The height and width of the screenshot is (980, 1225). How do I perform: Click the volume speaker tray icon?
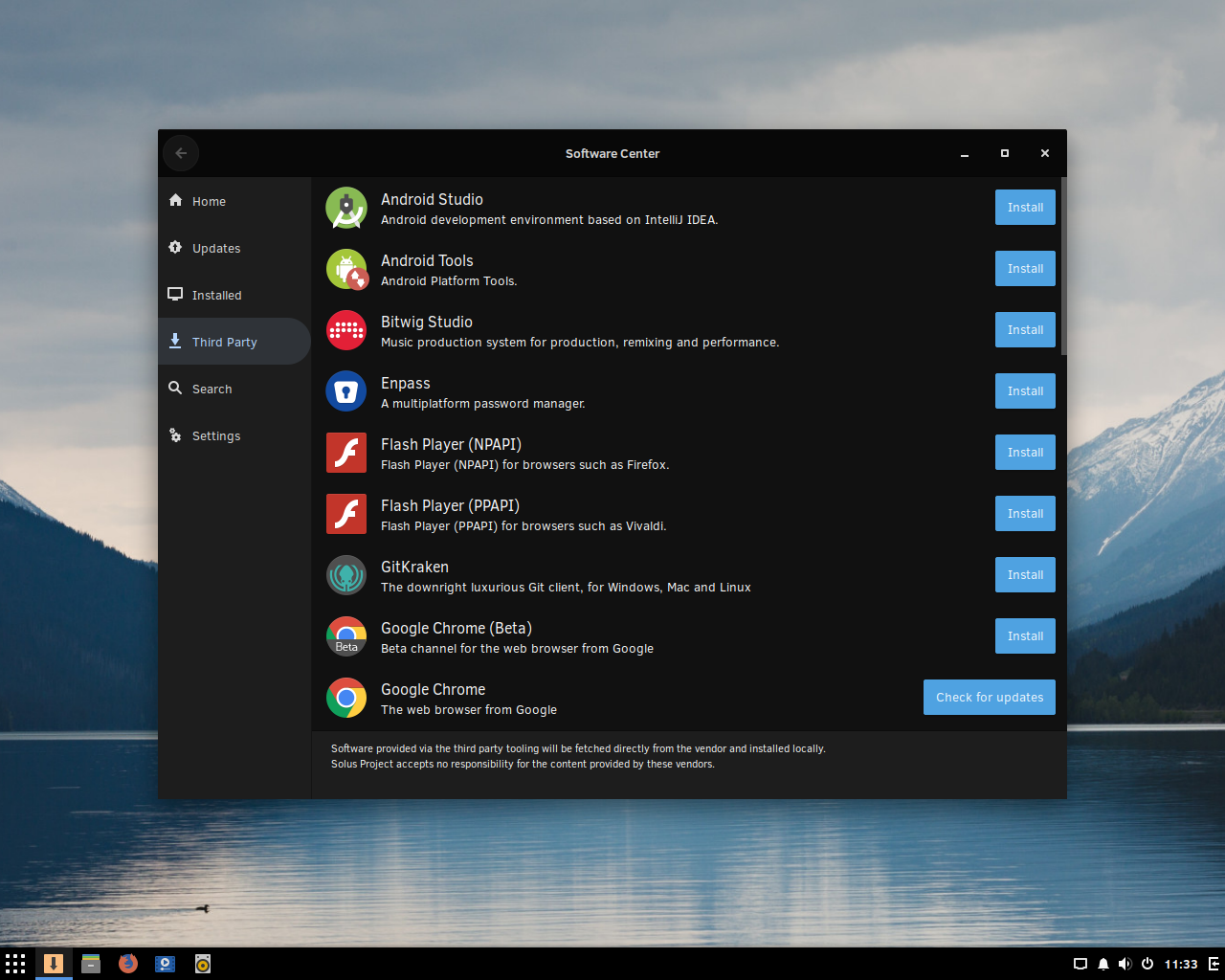click(x=1125, y=964)
